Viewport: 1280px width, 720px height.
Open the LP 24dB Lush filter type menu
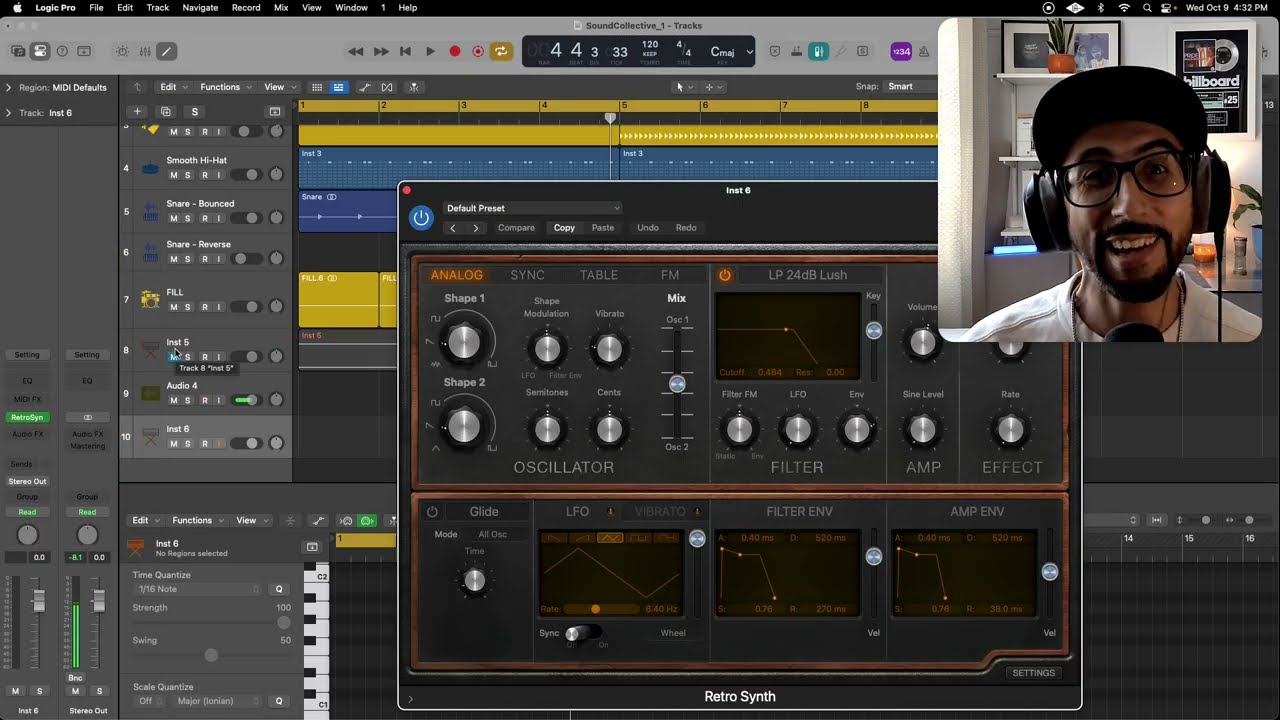pyautogui.click(x=808, y=275)
